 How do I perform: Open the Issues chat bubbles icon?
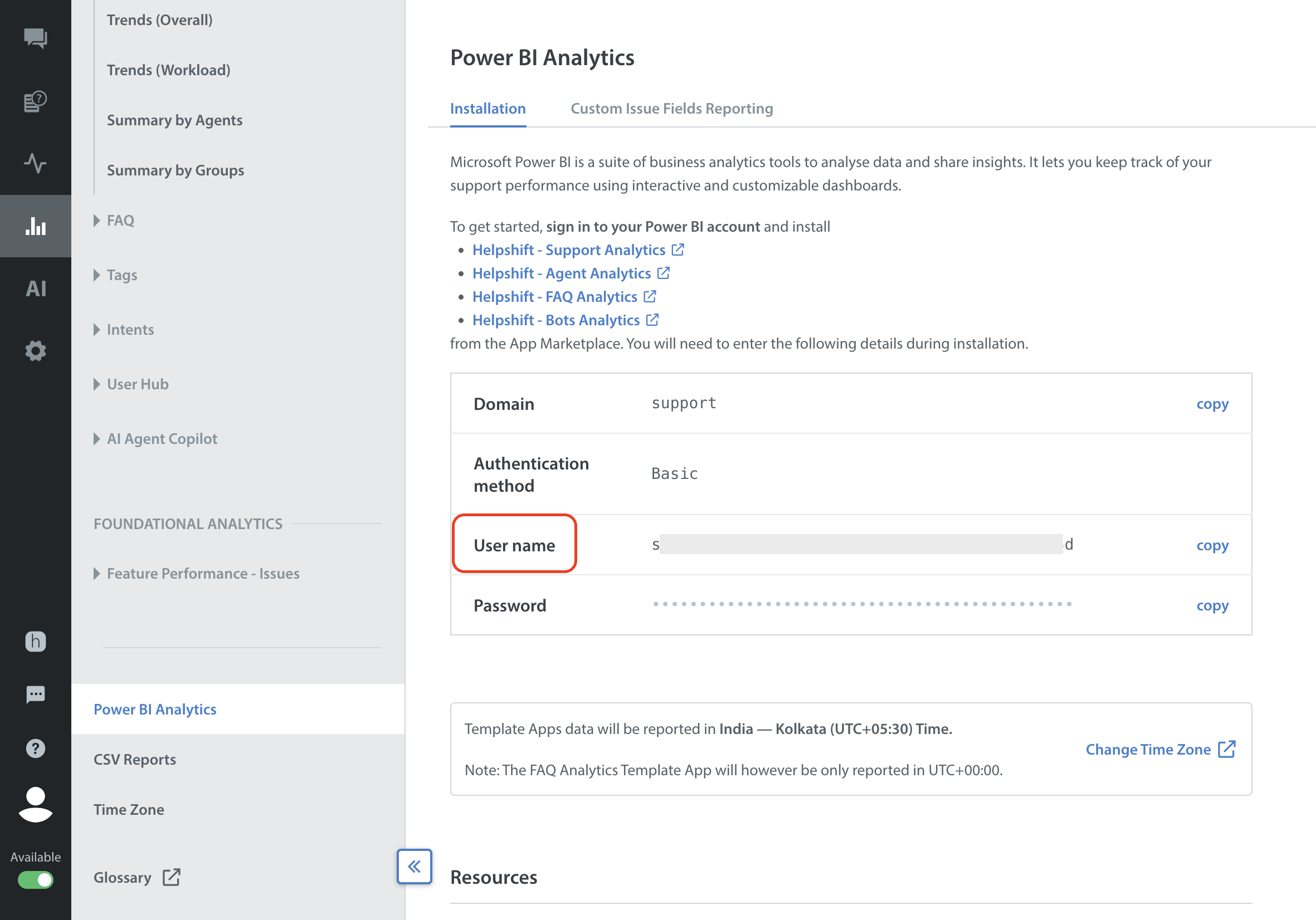(36, 38)
